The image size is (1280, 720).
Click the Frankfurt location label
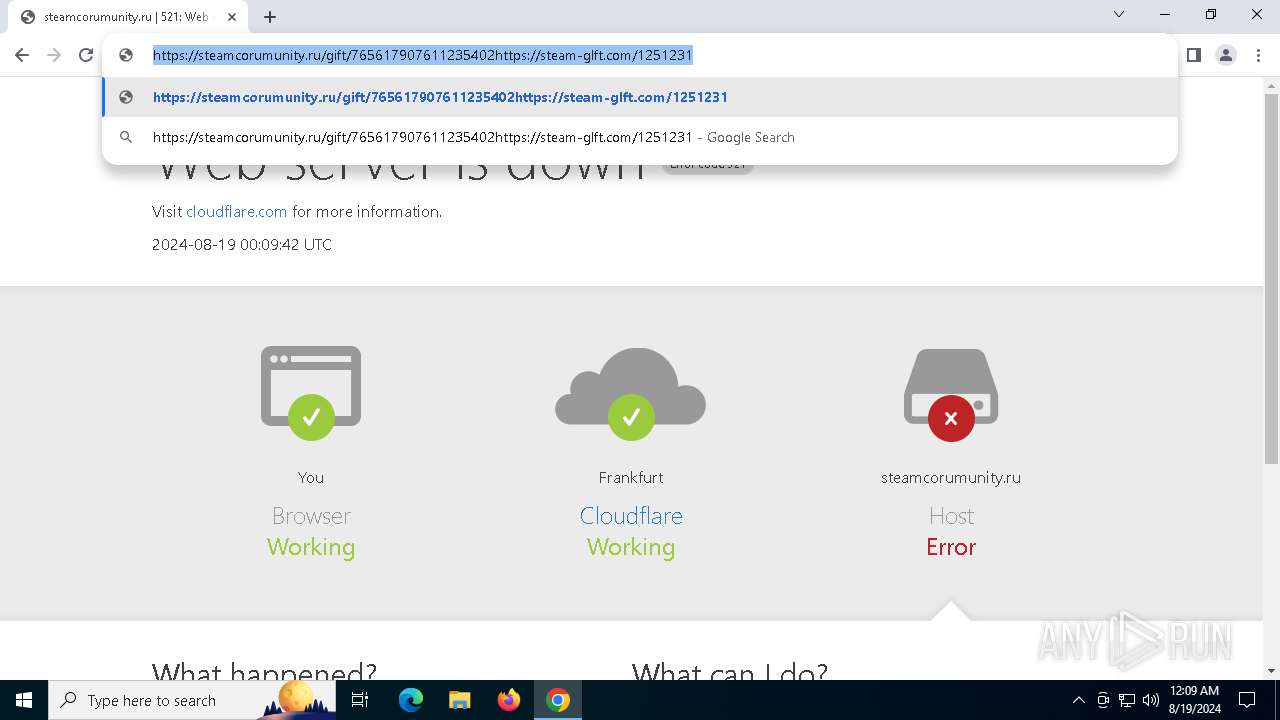[x=631, y=478]
